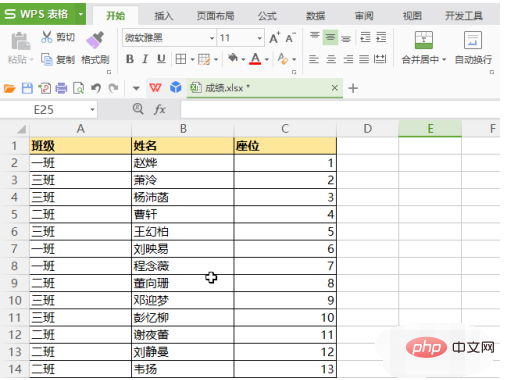Align text to bottom

346,38
